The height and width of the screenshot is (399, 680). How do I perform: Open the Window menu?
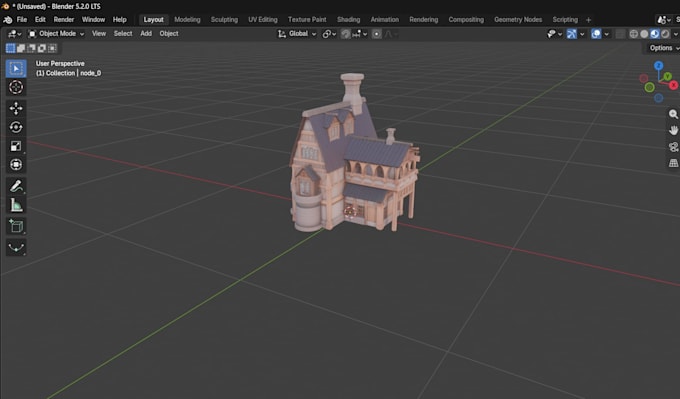pyautogui.click(x=93, y=20)
